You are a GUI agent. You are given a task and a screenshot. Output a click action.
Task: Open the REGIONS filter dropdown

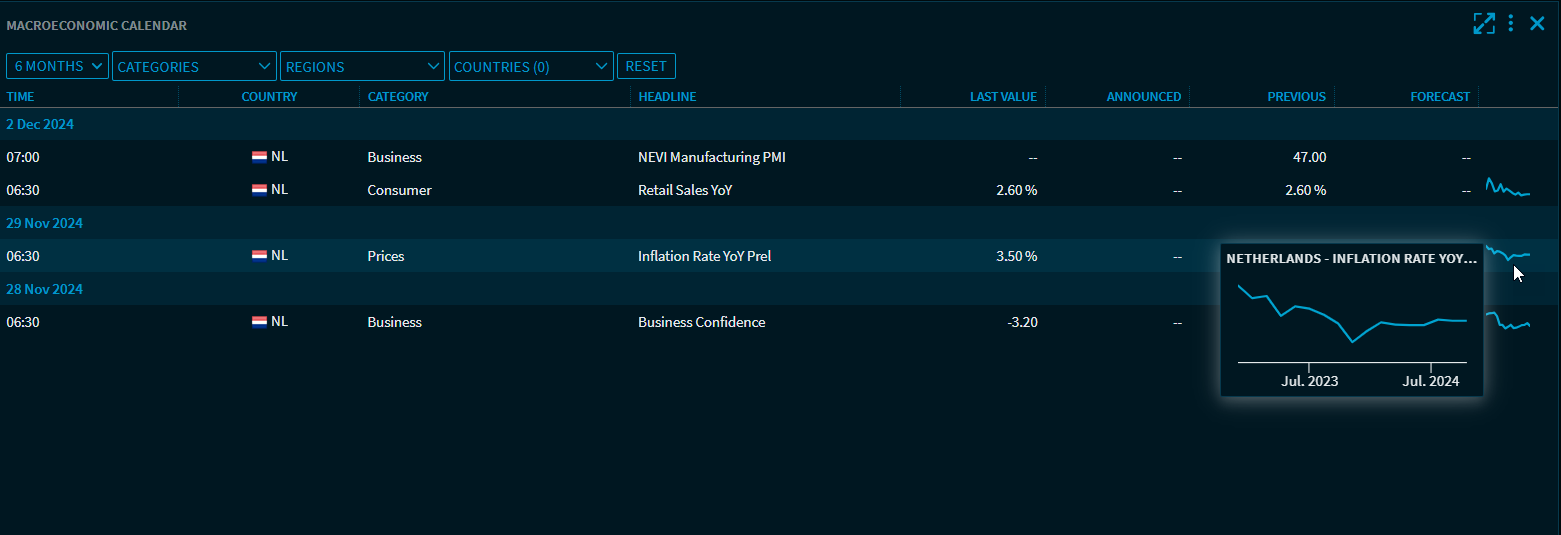[362, 66]
